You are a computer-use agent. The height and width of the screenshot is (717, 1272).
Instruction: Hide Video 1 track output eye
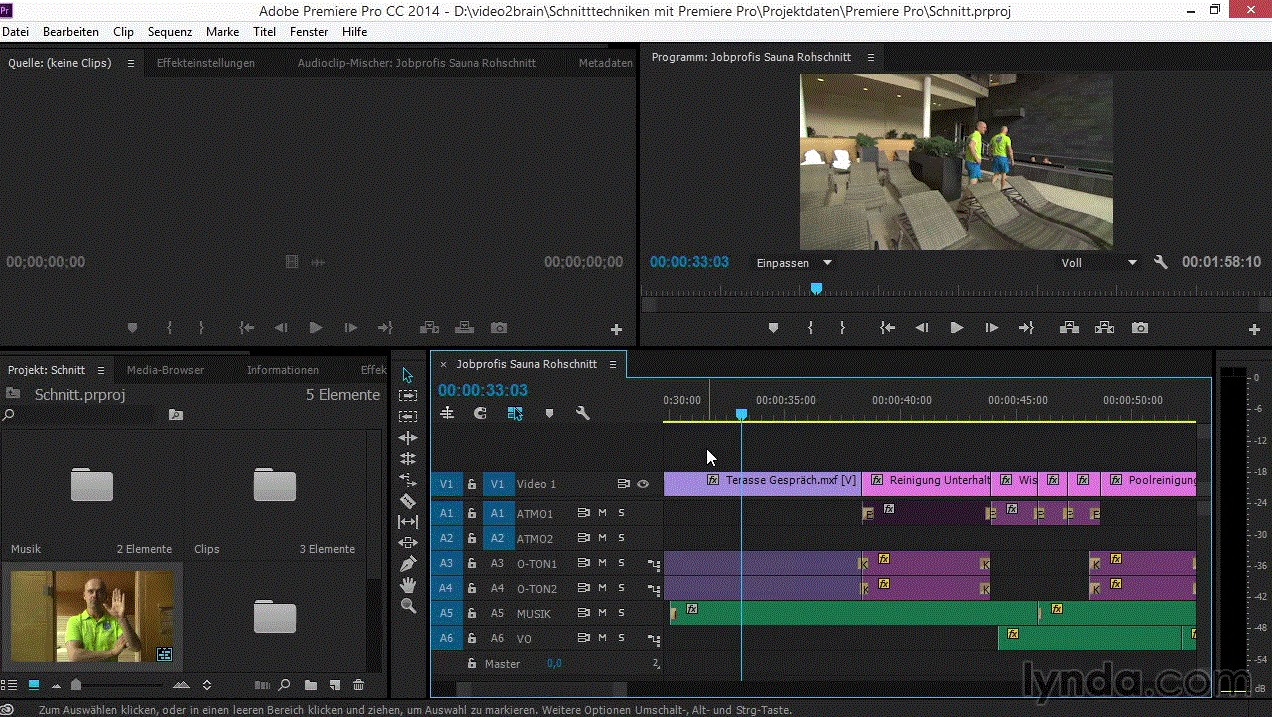tap(643, 484)
